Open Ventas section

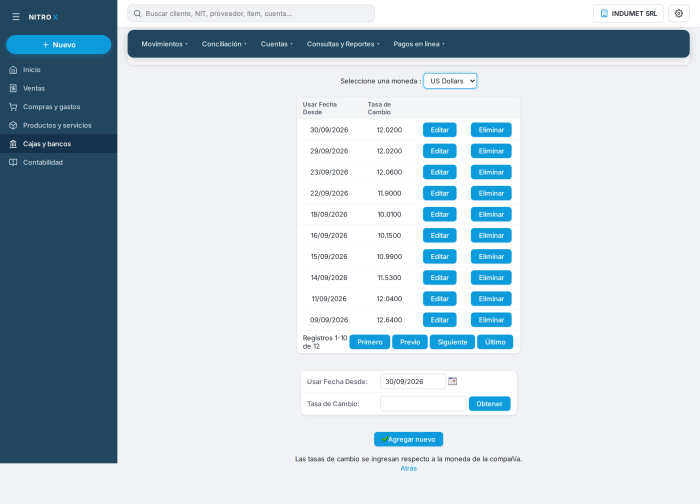pyautogui.click(x=58, y=88)
